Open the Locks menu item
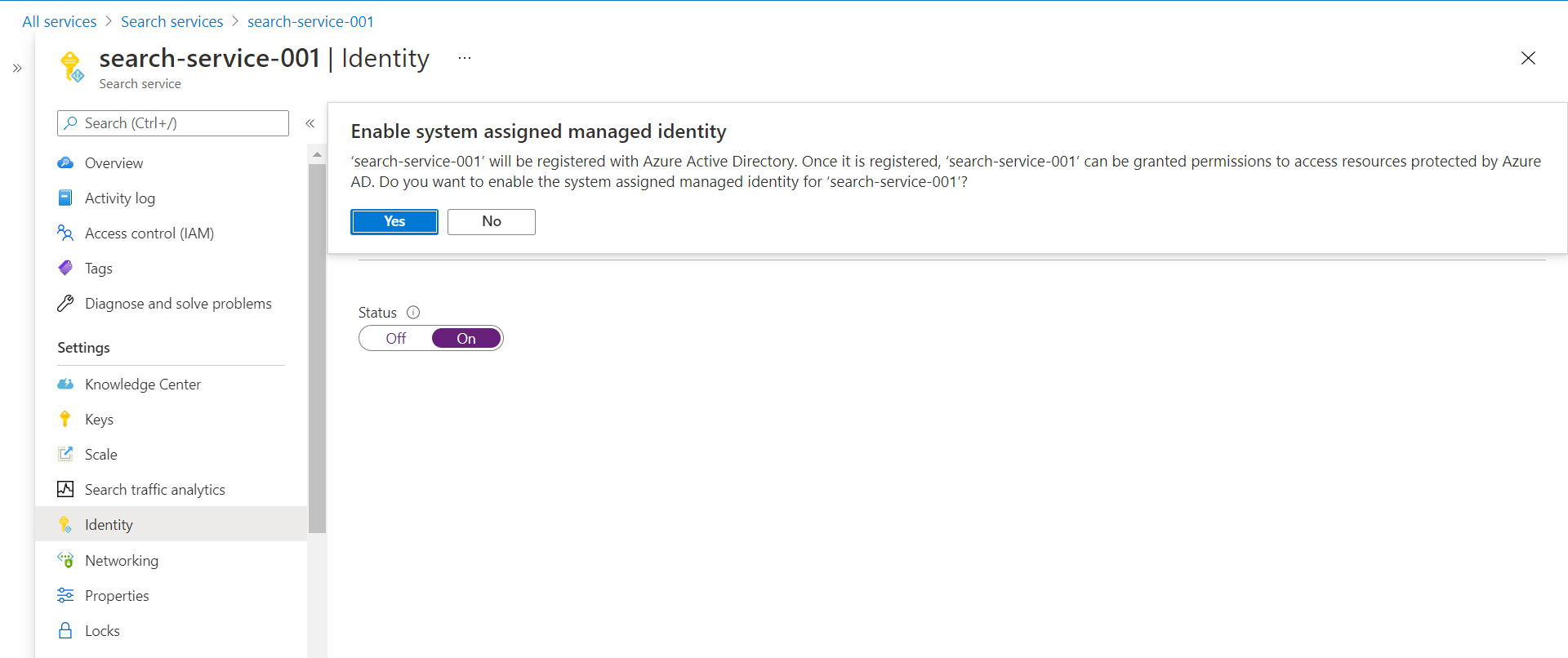Image resolution: width=1568 pixels, height=658 pixels. click(x=171, y=630)
